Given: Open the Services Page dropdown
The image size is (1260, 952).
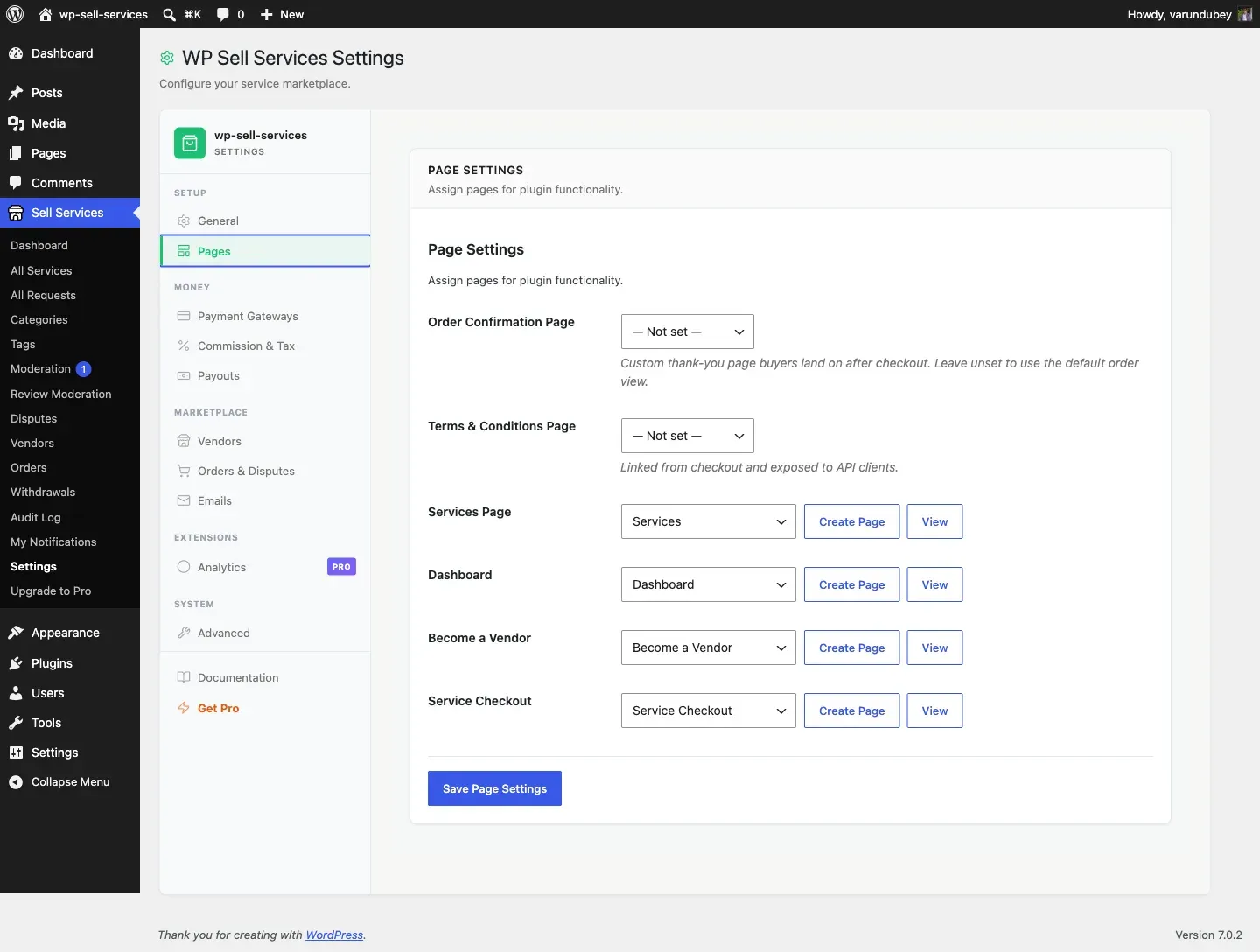Looking at the screenshot, I should (708, 521).
